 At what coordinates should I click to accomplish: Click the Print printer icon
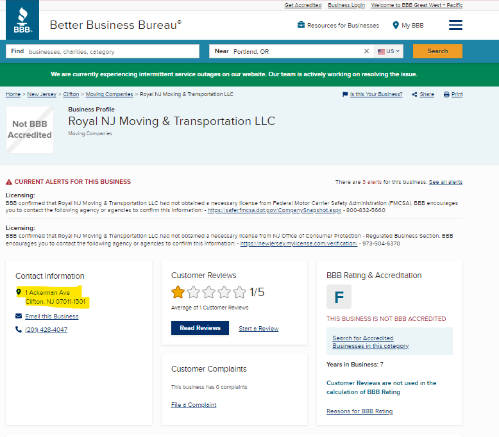click(x=446, y=94)
